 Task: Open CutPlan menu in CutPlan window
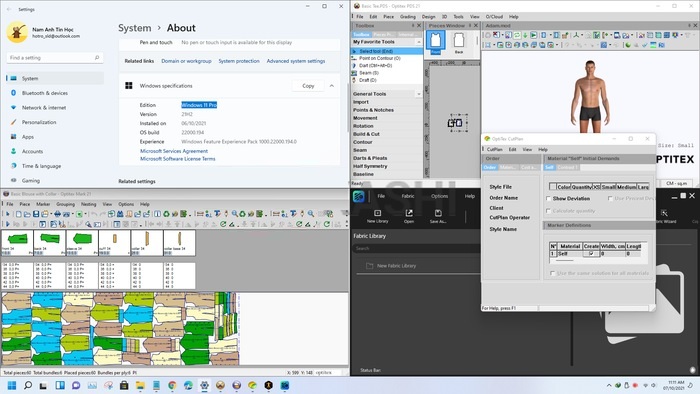(x=494, y=149)
